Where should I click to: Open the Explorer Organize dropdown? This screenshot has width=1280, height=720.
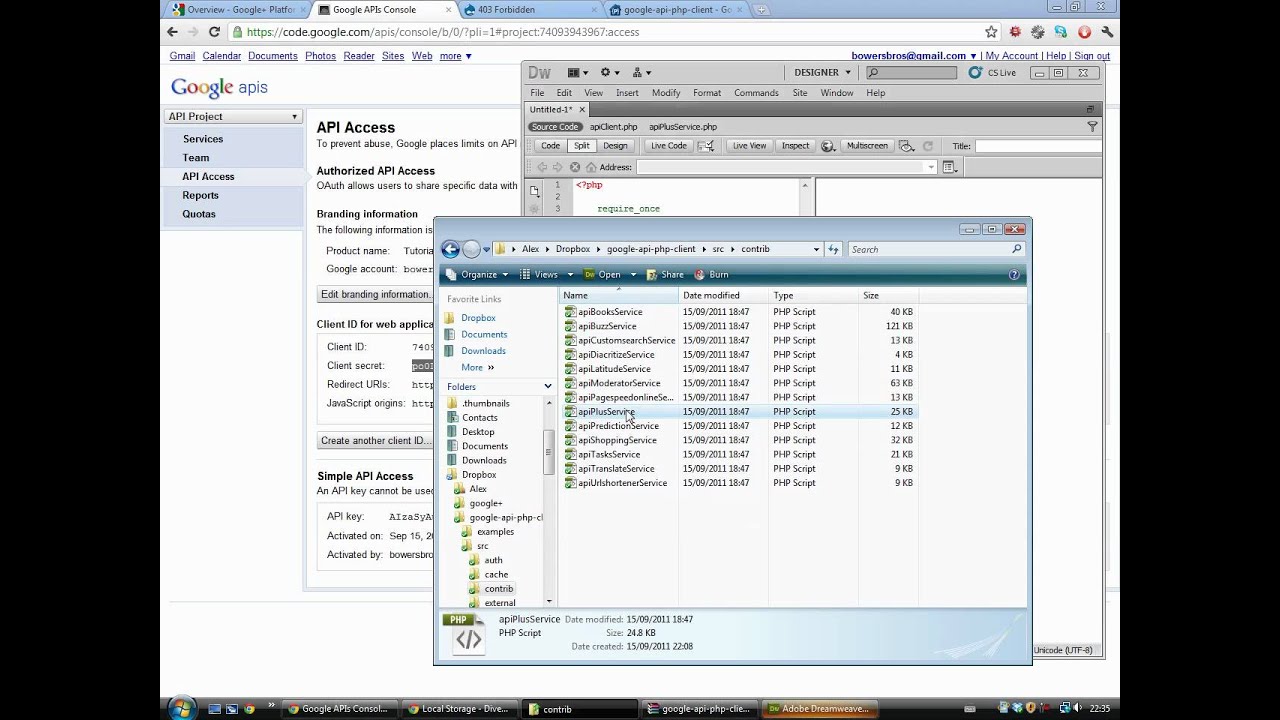477,274
